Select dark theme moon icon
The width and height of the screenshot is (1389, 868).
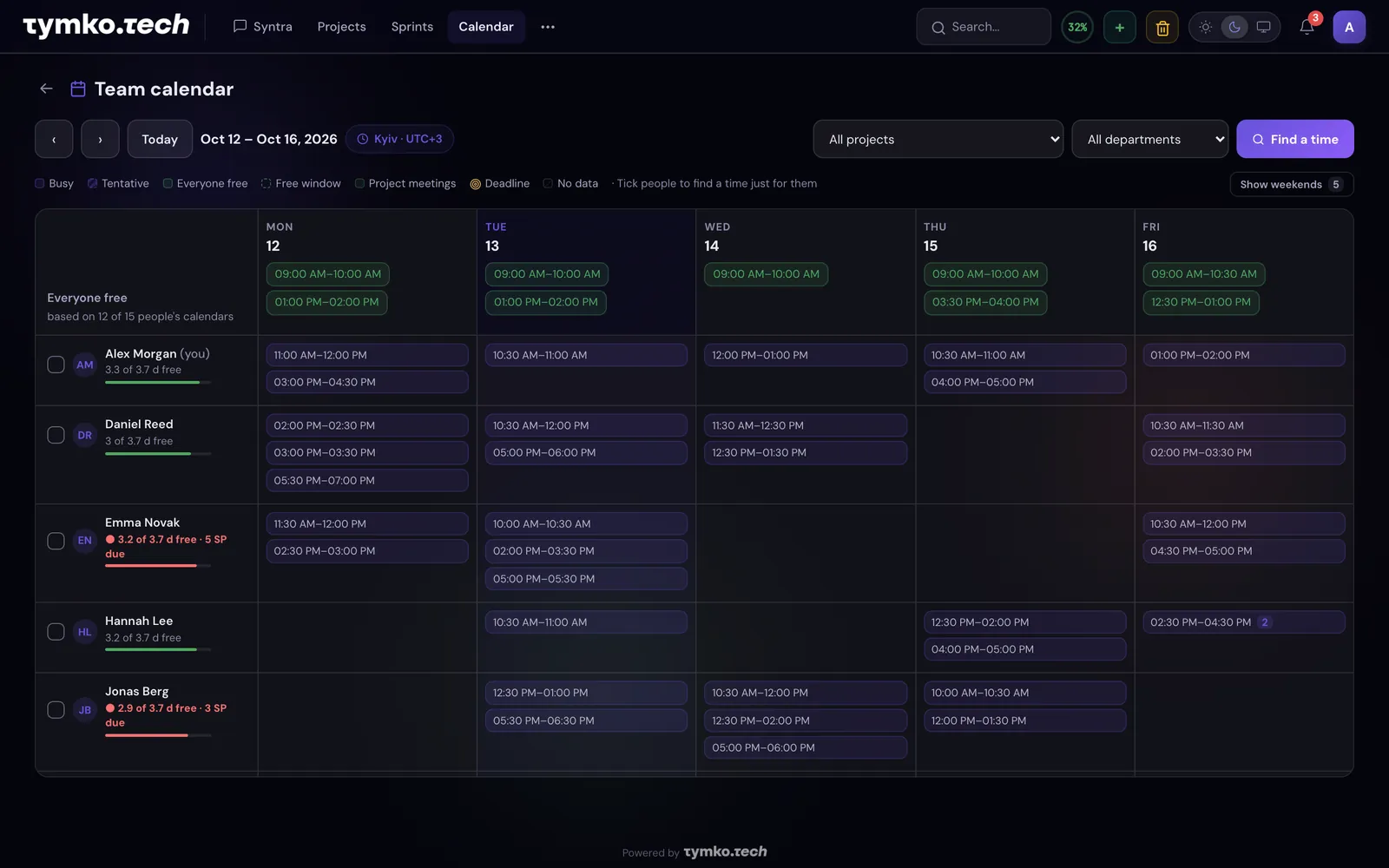tap(1234, 27)
